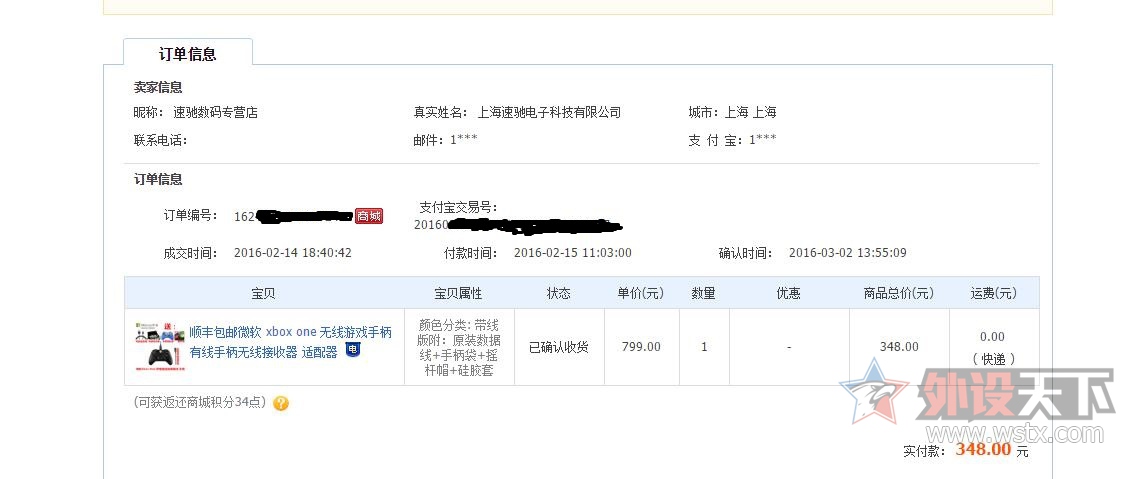Viewport: 1134px width, 479px height.
Task: Click the seller nickname 速驰数码专营店
Action: point(216,112)
